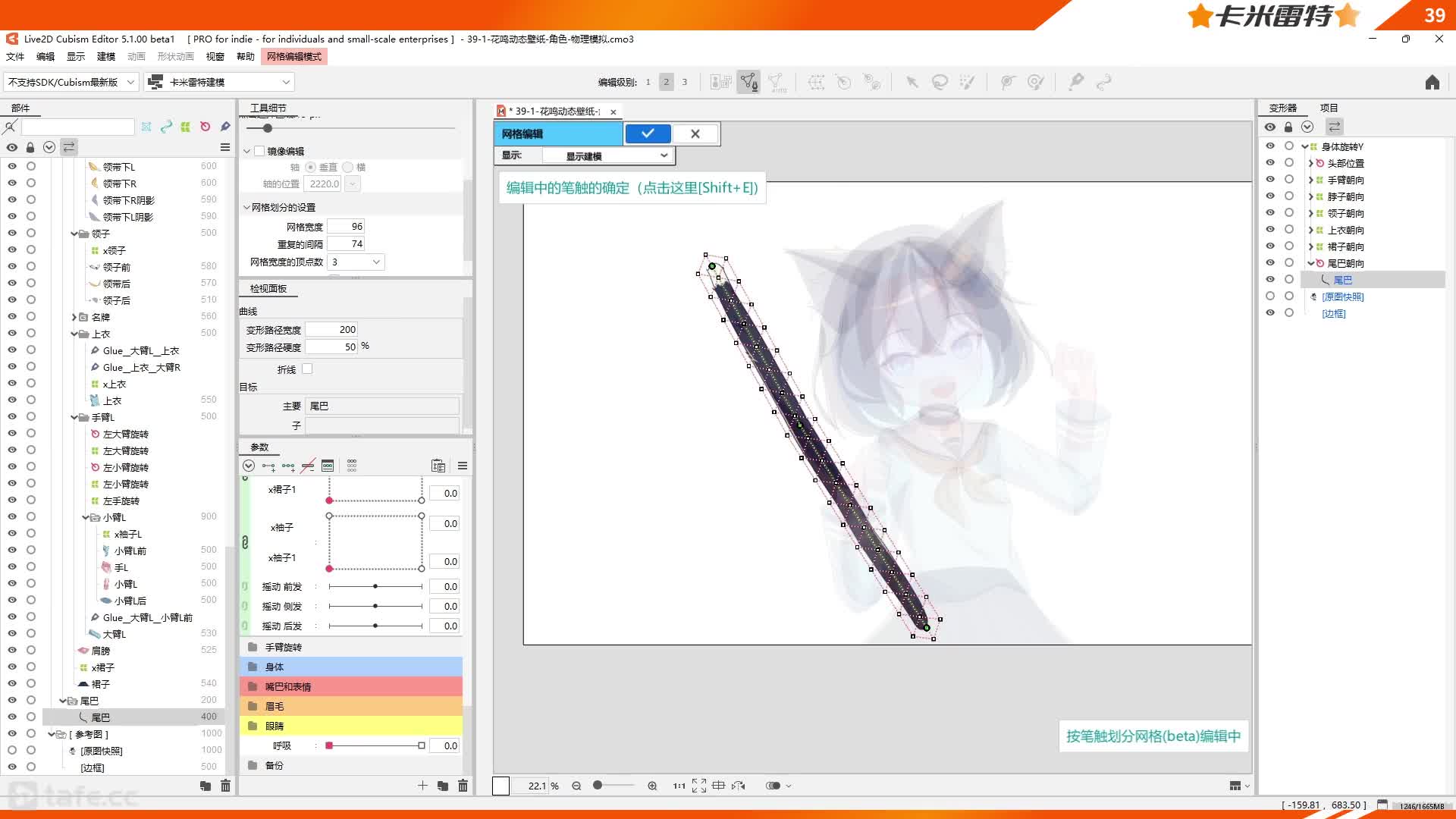Screen dimensions: 1456x819
Task: Select the brush selection tool with sparkles
Action: pos(967,82)
